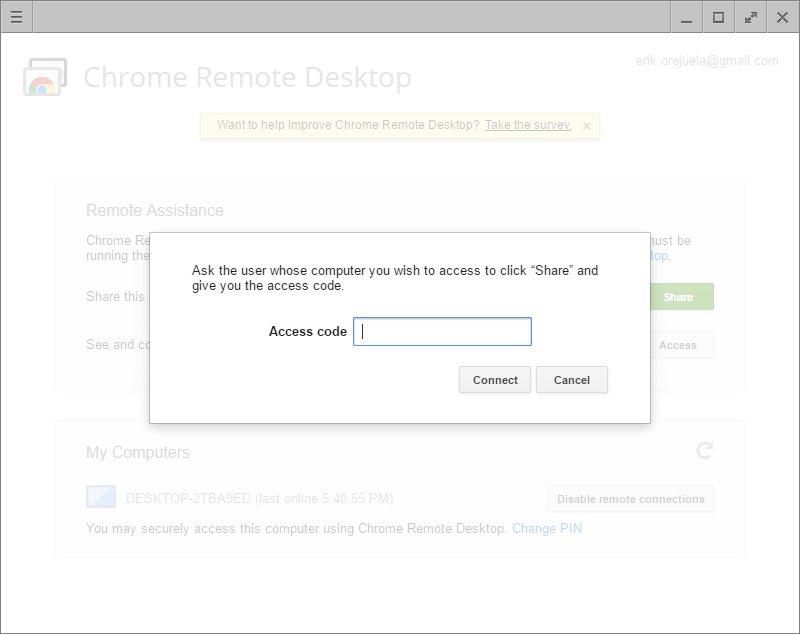Disable remote connections for this computer
Screen dimensions: 800x634
630,499
